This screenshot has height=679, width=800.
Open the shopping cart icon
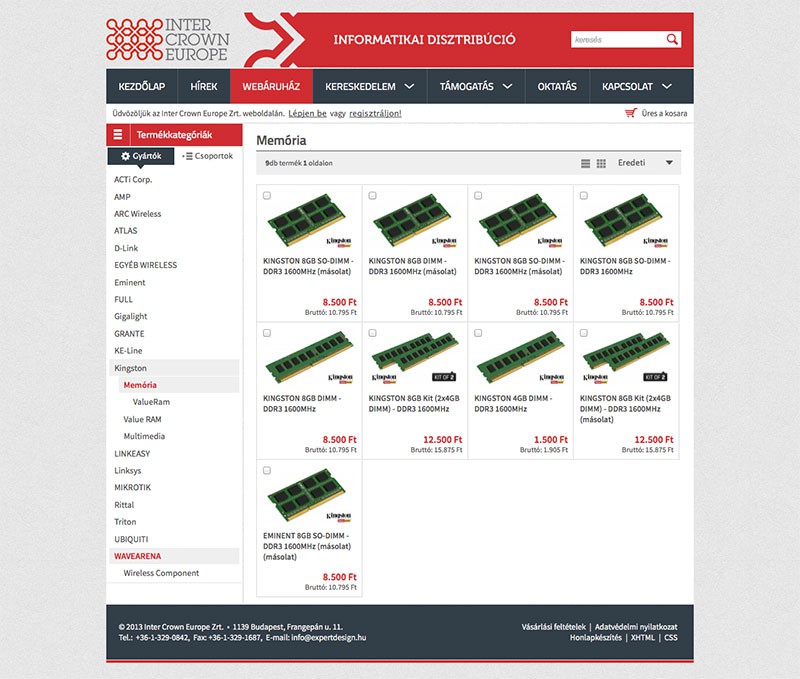[x=630, y=114]
